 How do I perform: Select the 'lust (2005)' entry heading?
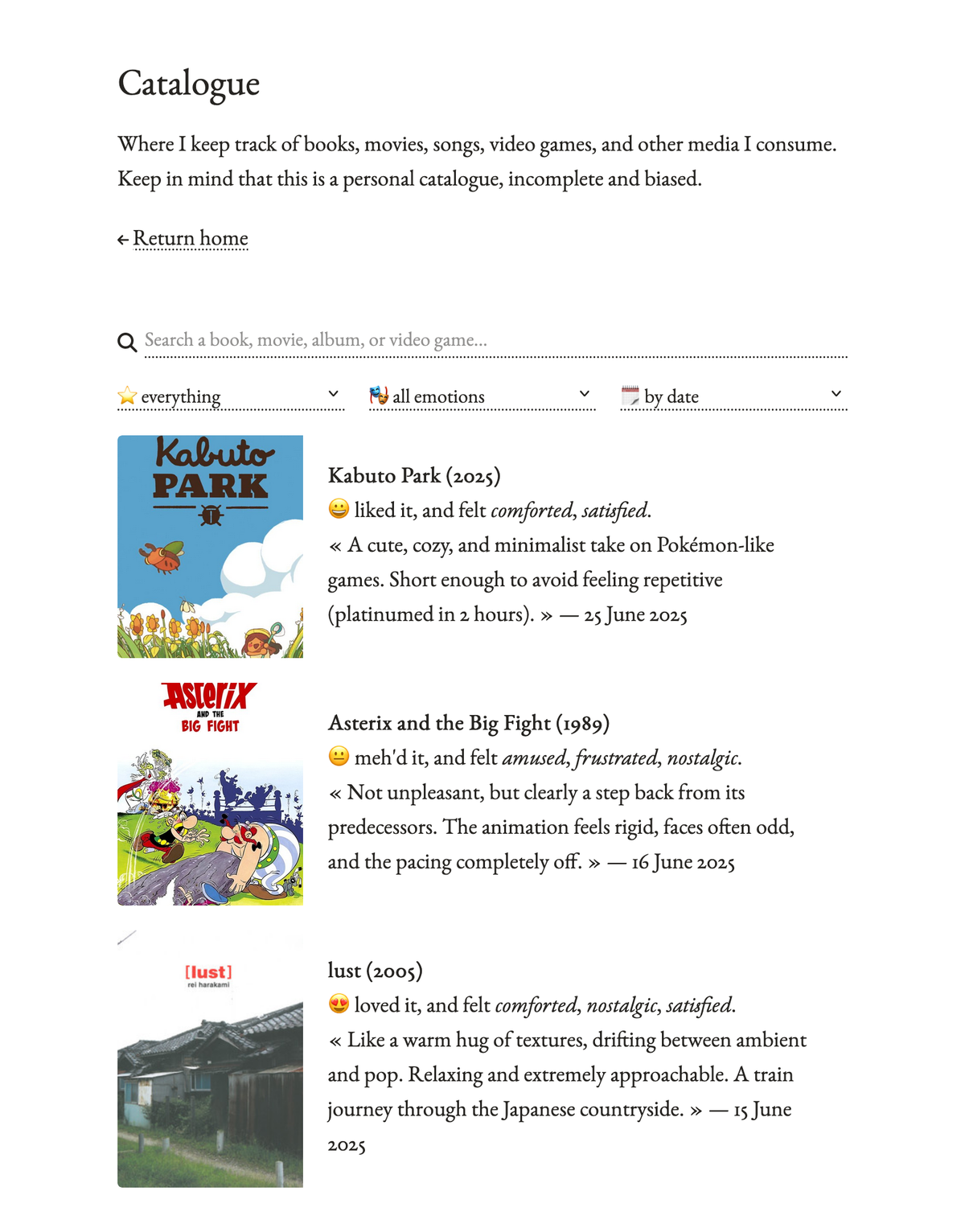[375, 971]
